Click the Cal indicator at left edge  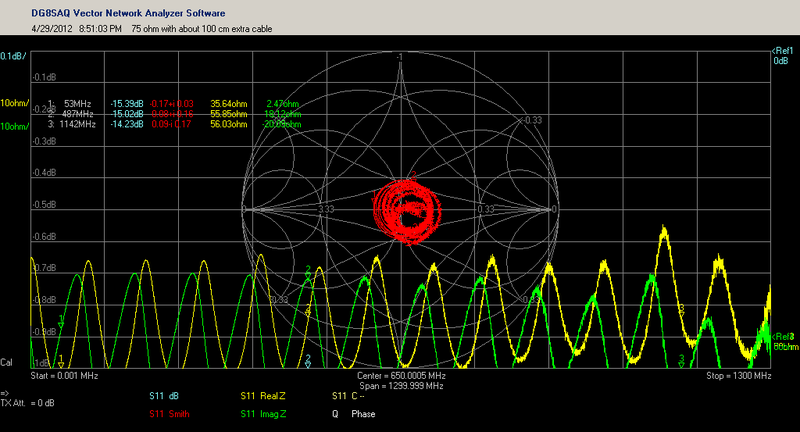click(x=7, y=361)
